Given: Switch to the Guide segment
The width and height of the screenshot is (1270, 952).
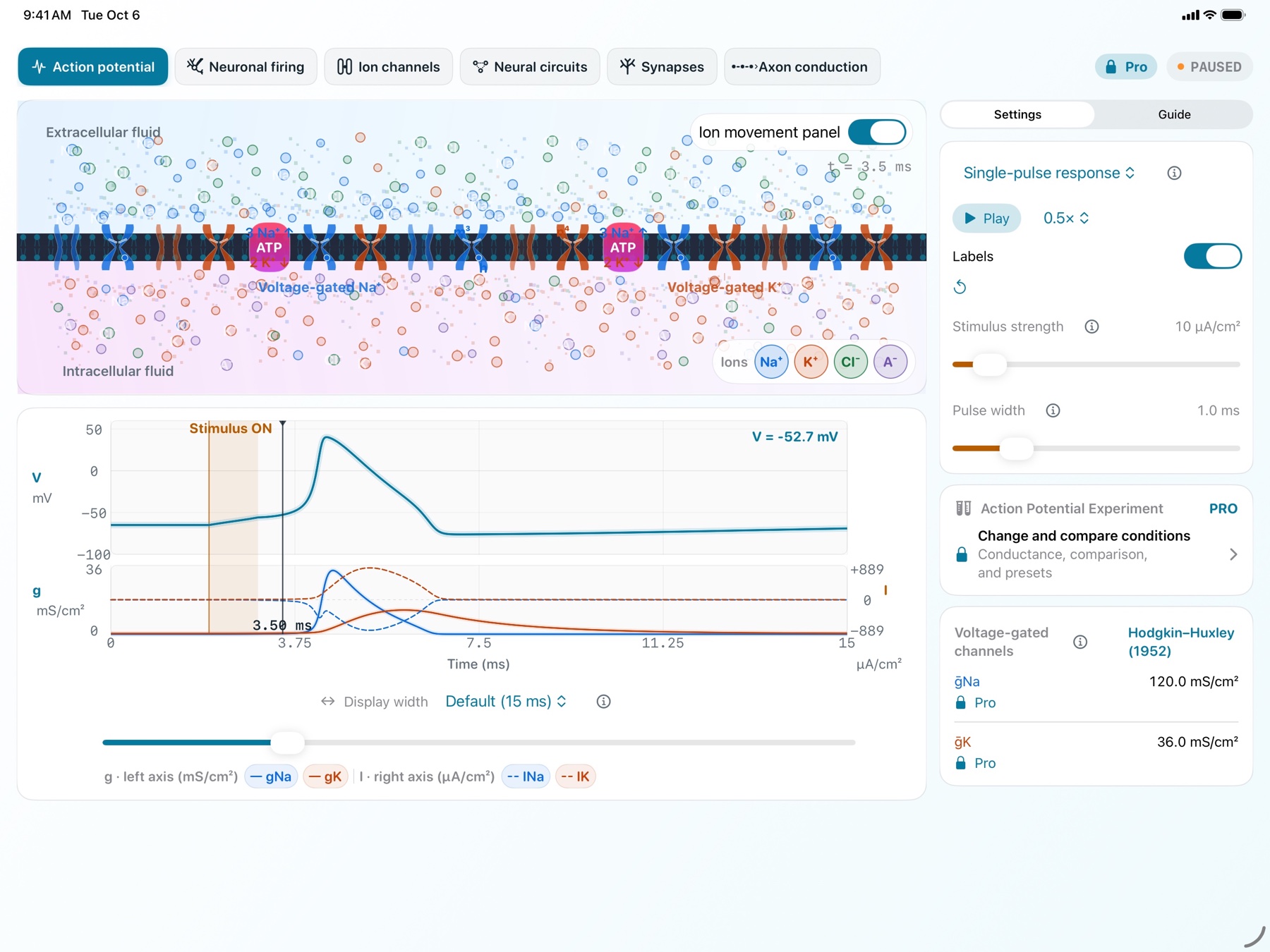Looking at the screenshot, I should [x=1174, y=114].
